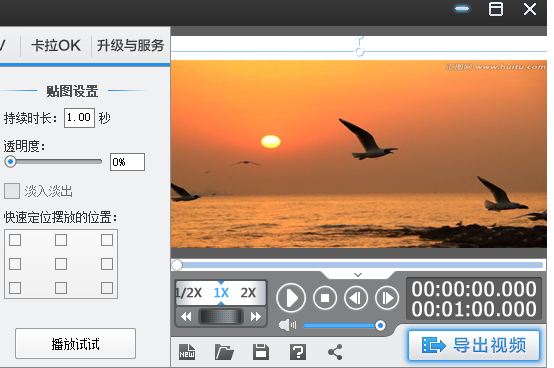554x368 pixels.
Task: Click the 播放试试 try playing button
Action: [75, 344]
